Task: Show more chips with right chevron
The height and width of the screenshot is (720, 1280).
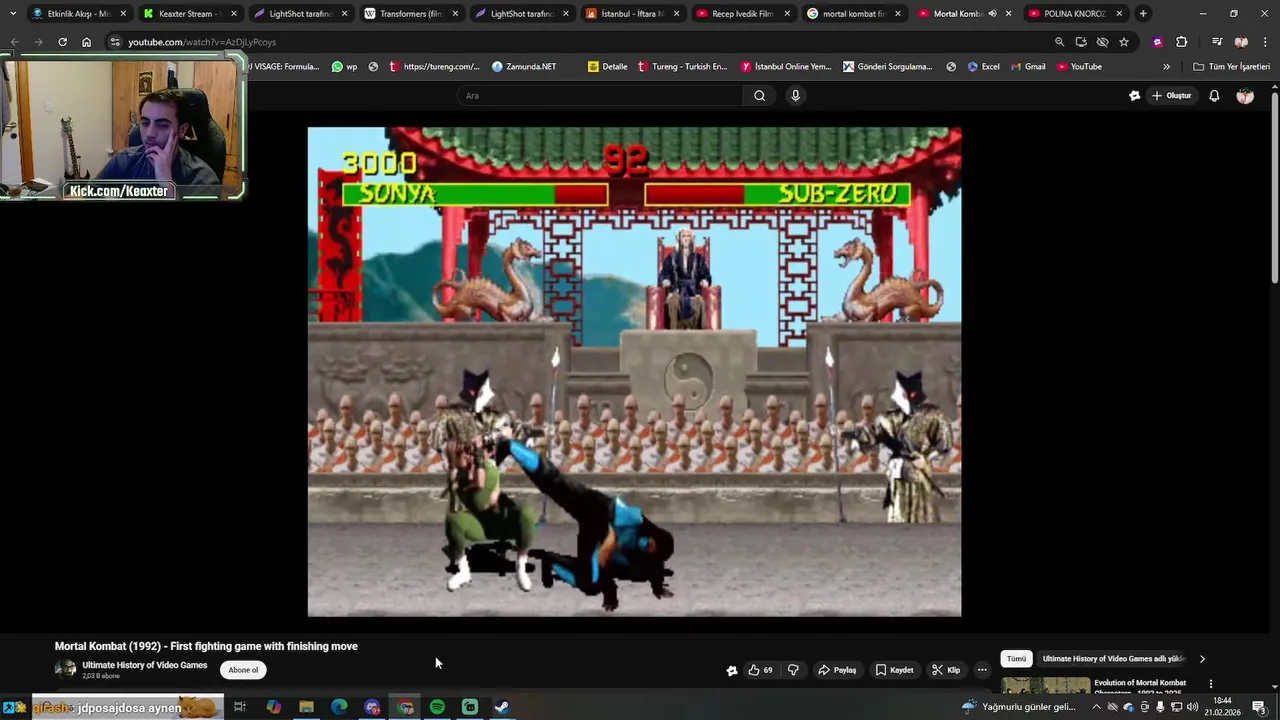Action: pyautogui.click(x=1202, y=659)
